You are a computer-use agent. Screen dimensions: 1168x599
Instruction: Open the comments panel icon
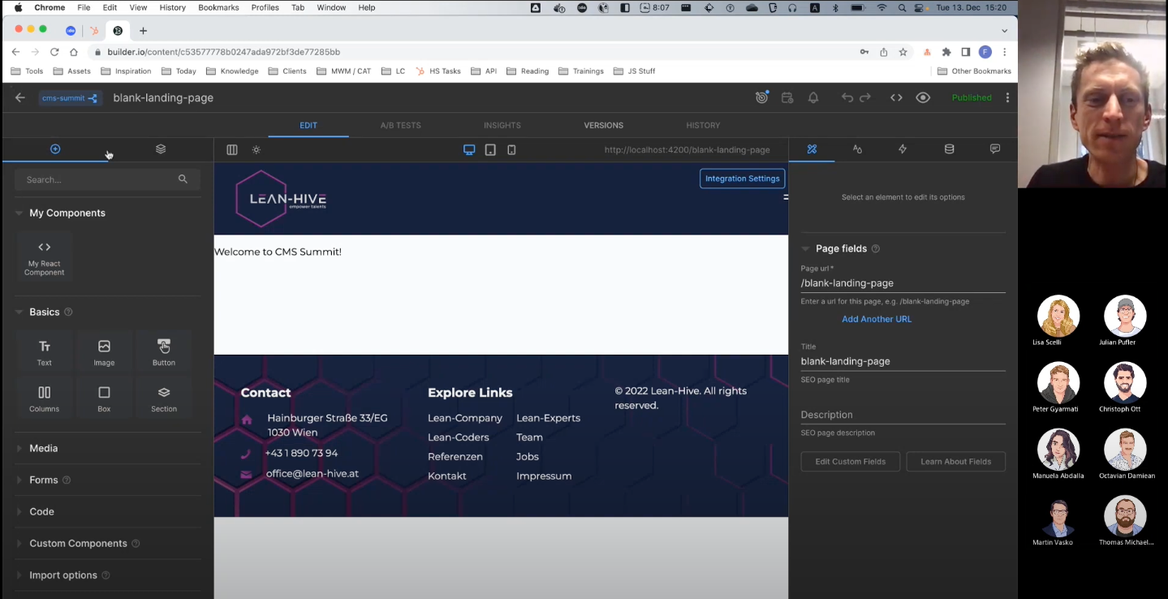pyautogui.click(x=994, y=148)
